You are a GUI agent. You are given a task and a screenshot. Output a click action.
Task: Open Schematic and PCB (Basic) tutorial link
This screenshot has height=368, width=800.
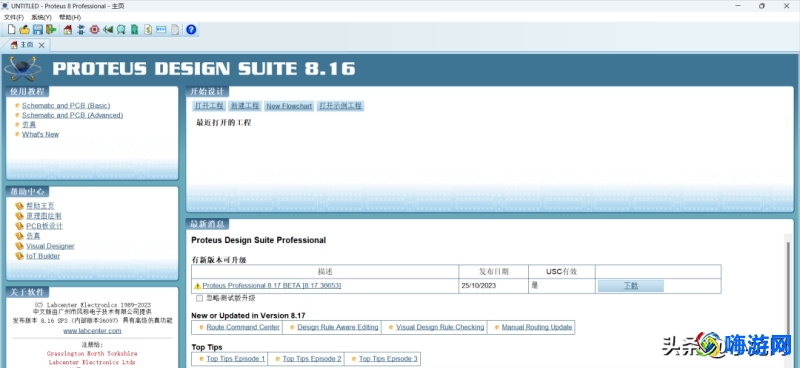66,106
